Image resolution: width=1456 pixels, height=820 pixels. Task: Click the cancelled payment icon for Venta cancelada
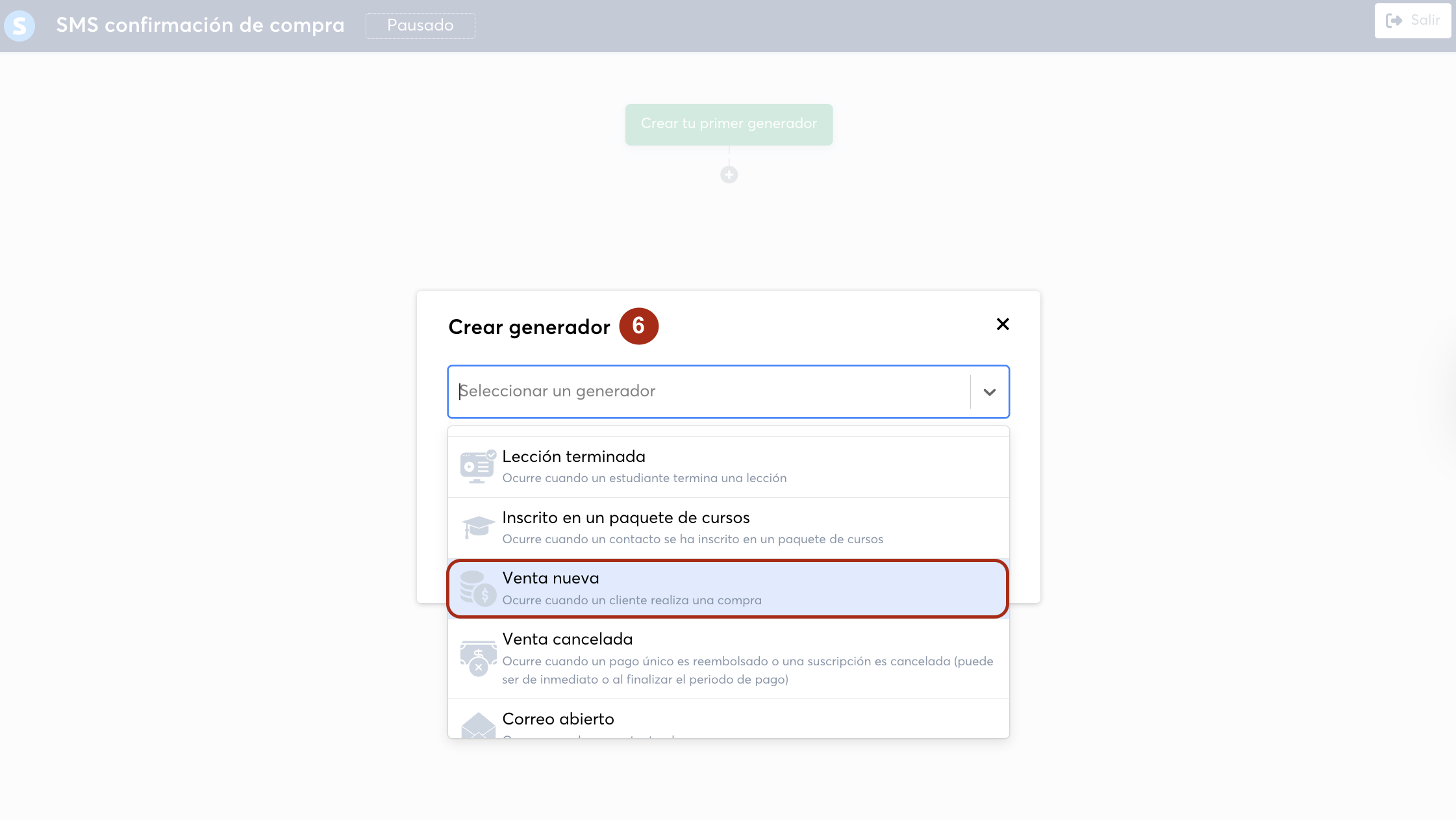[x=478, y=658]
